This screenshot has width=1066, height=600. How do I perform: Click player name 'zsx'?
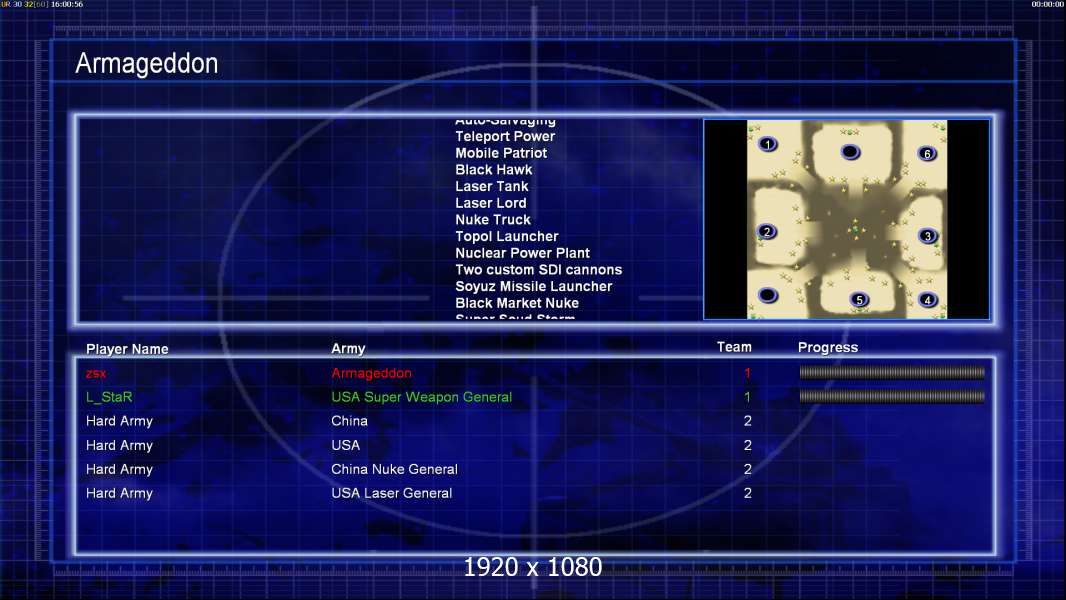tap(96, 373)
